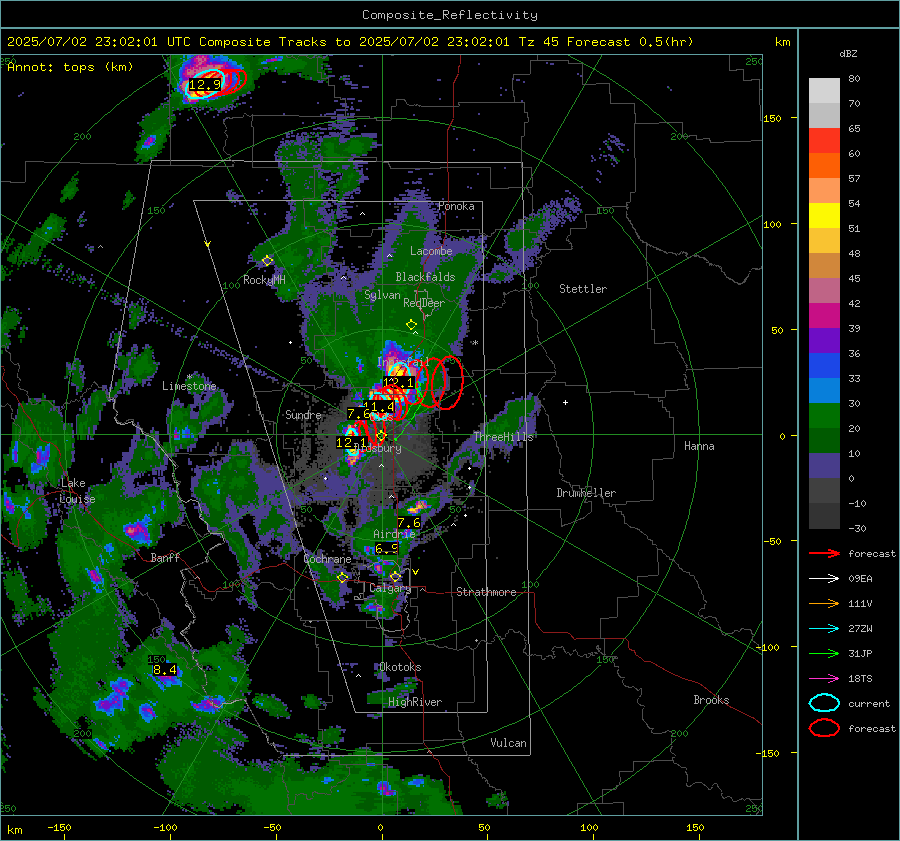The height and width of the screenshot is (841, 900).
Task: Click the magenta 18TS arrow legend icon
Action: click(824, 679)
